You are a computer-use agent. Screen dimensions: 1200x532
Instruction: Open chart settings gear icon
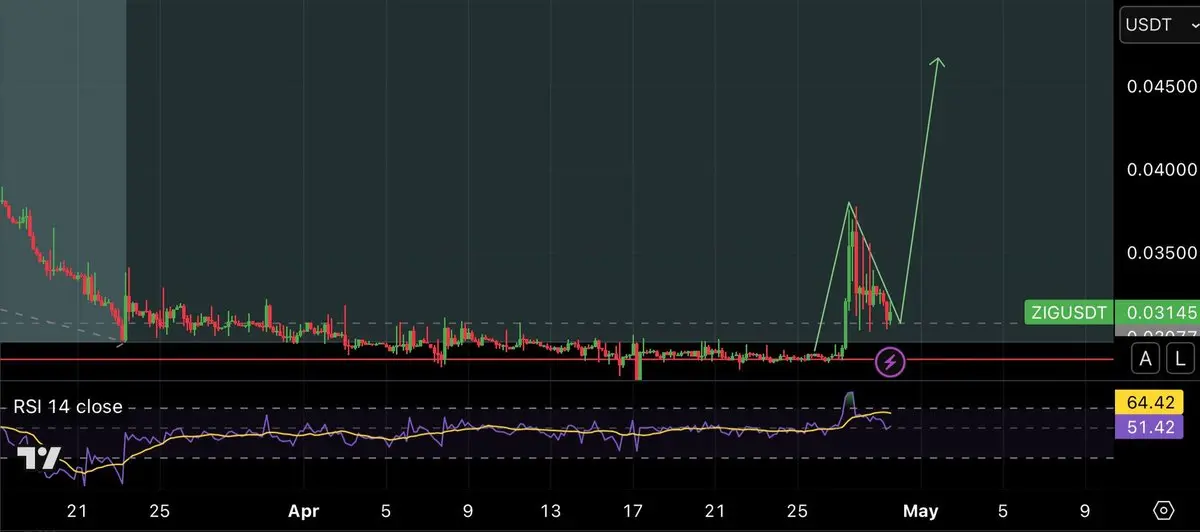1162,510
